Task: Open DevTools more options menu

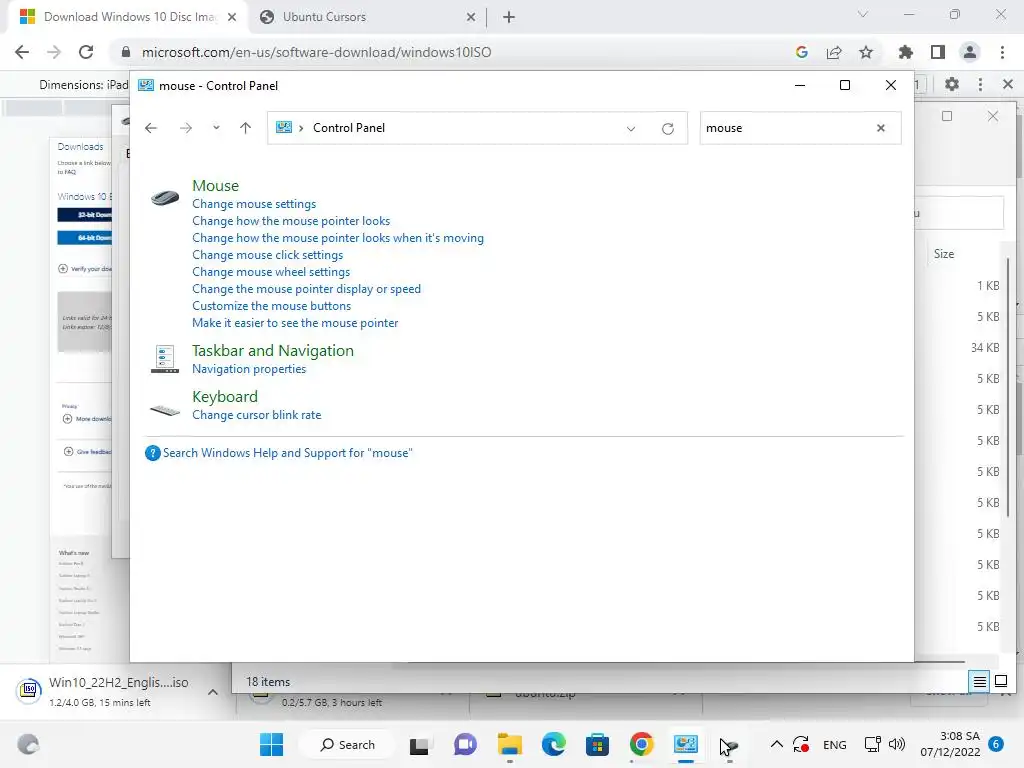Action: click(980, 84)
